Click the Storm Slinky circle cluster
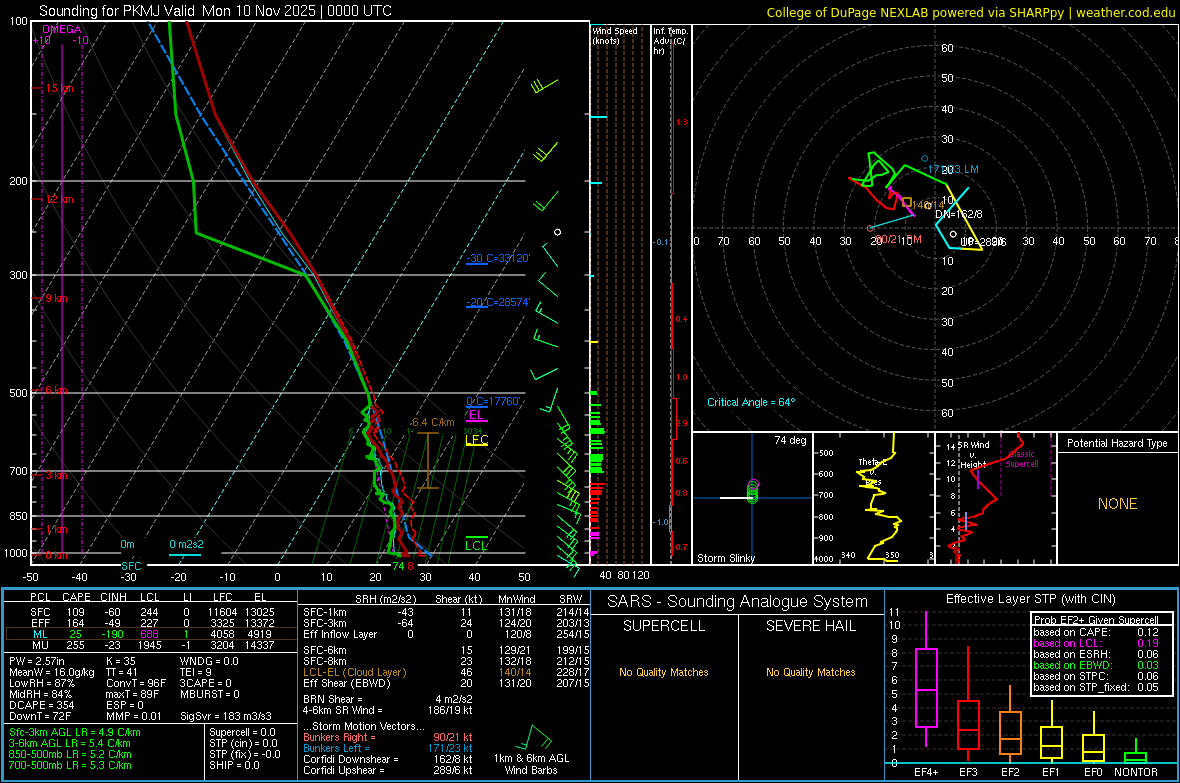Viewport: 1180px width, 783px height. 753,492
